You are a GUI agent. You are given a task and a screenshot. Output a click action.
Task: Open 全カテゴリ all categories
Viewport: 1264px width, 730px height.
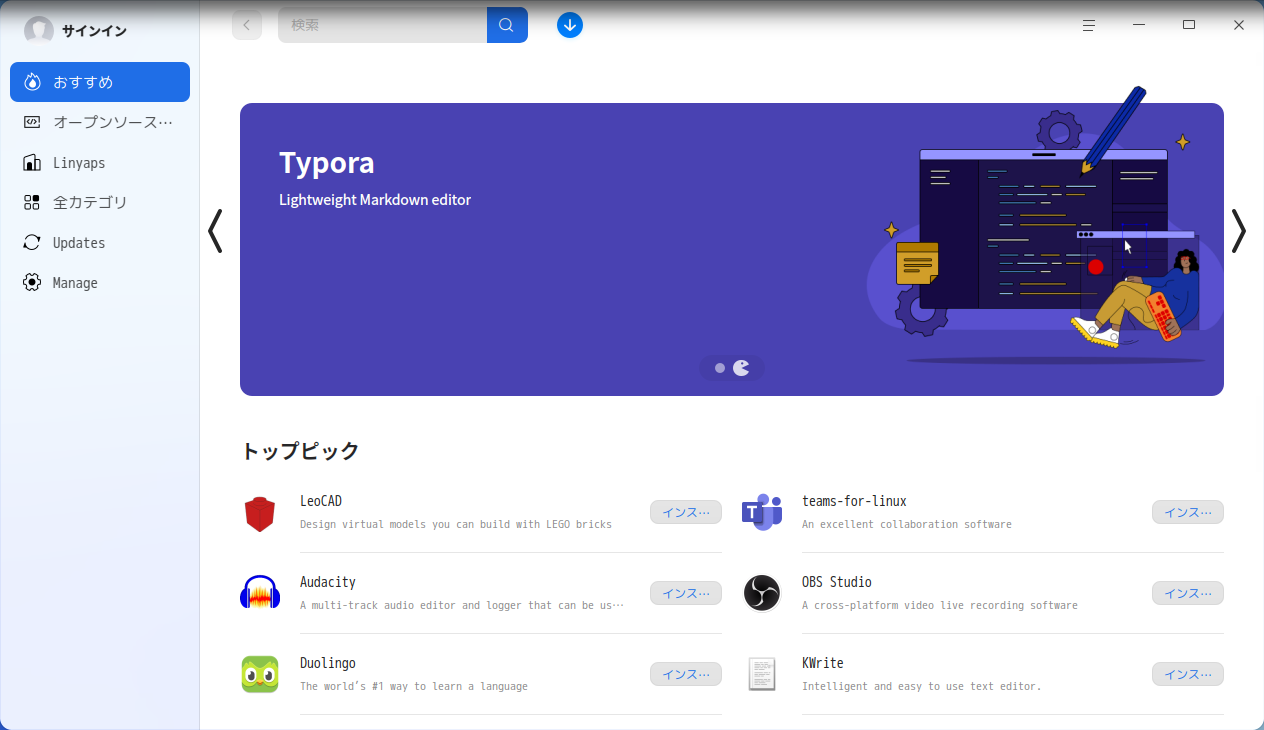pos(100,202)
